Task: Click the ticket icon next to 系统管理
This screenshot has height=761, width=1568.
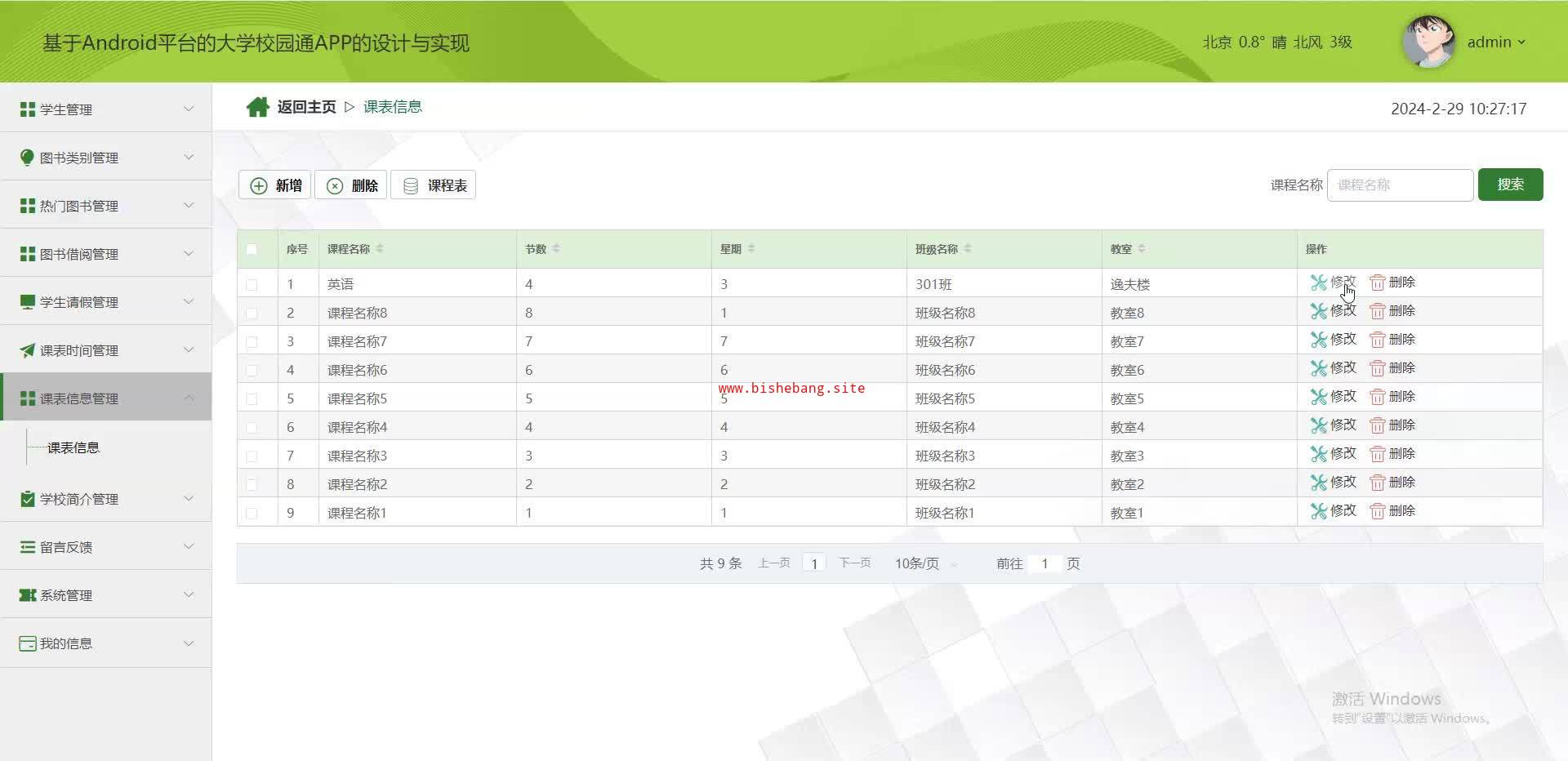Action: pyautogui.click(x=28, y=595)
